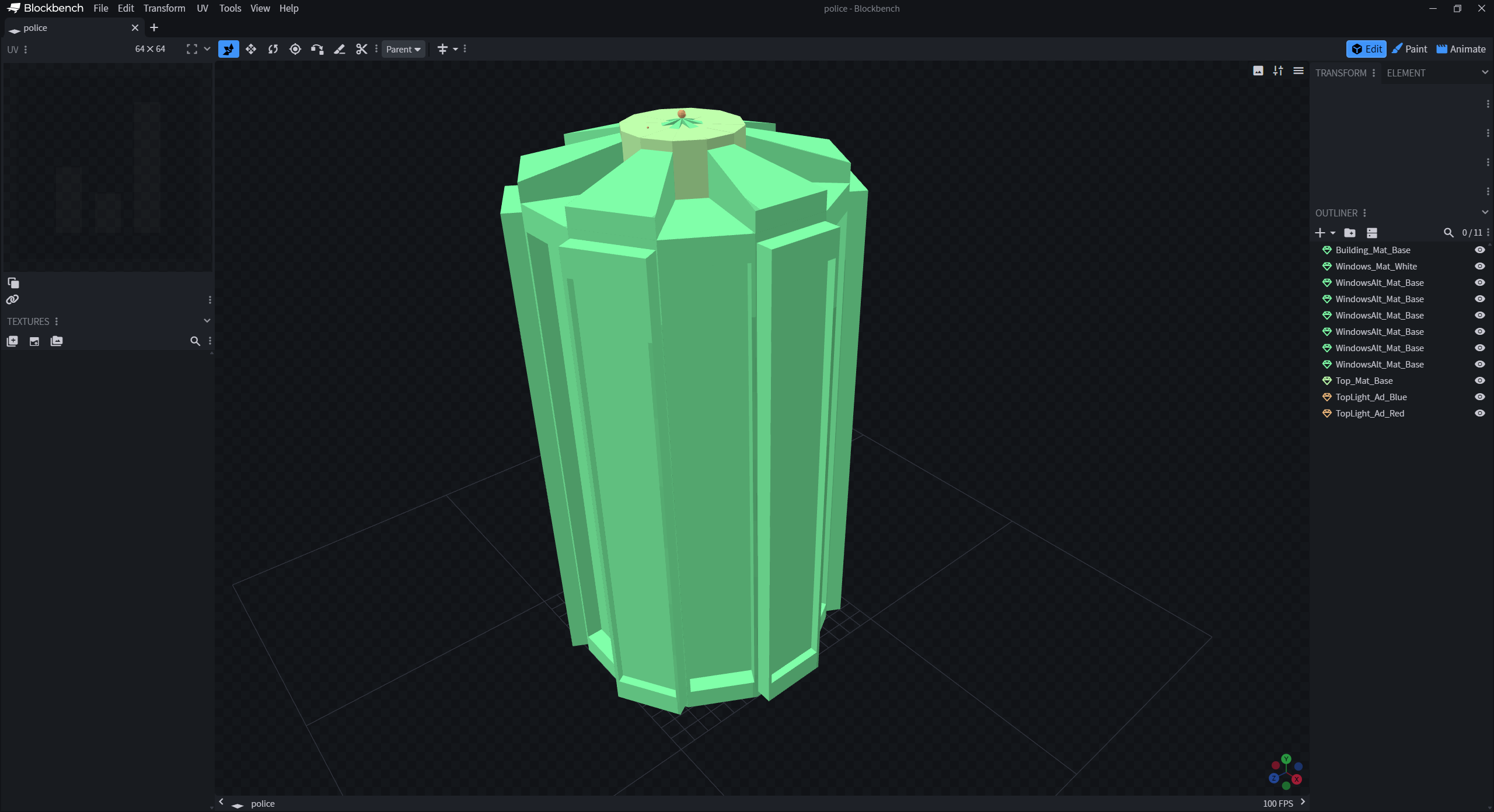
Task: Toggle visibility of TopLight_Ad_Red
Action: pyautogui.click(x=1480, y=413)
